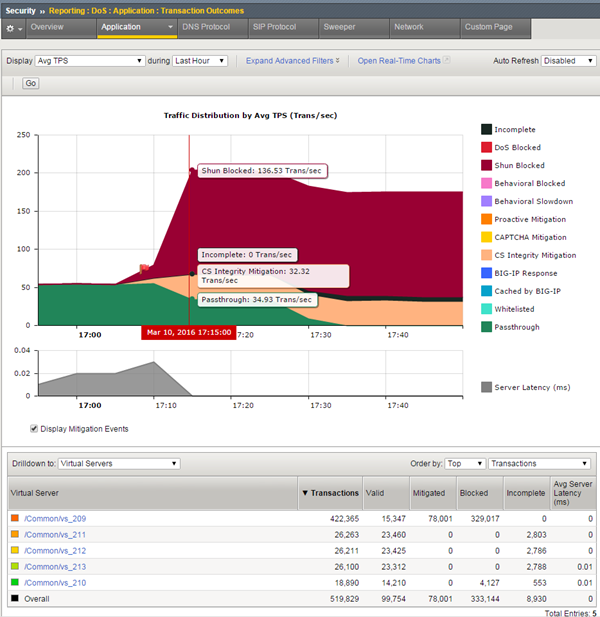Open the Order by Top dropdown
Viewport: 600px width, 617px height.
click(464, 464)
